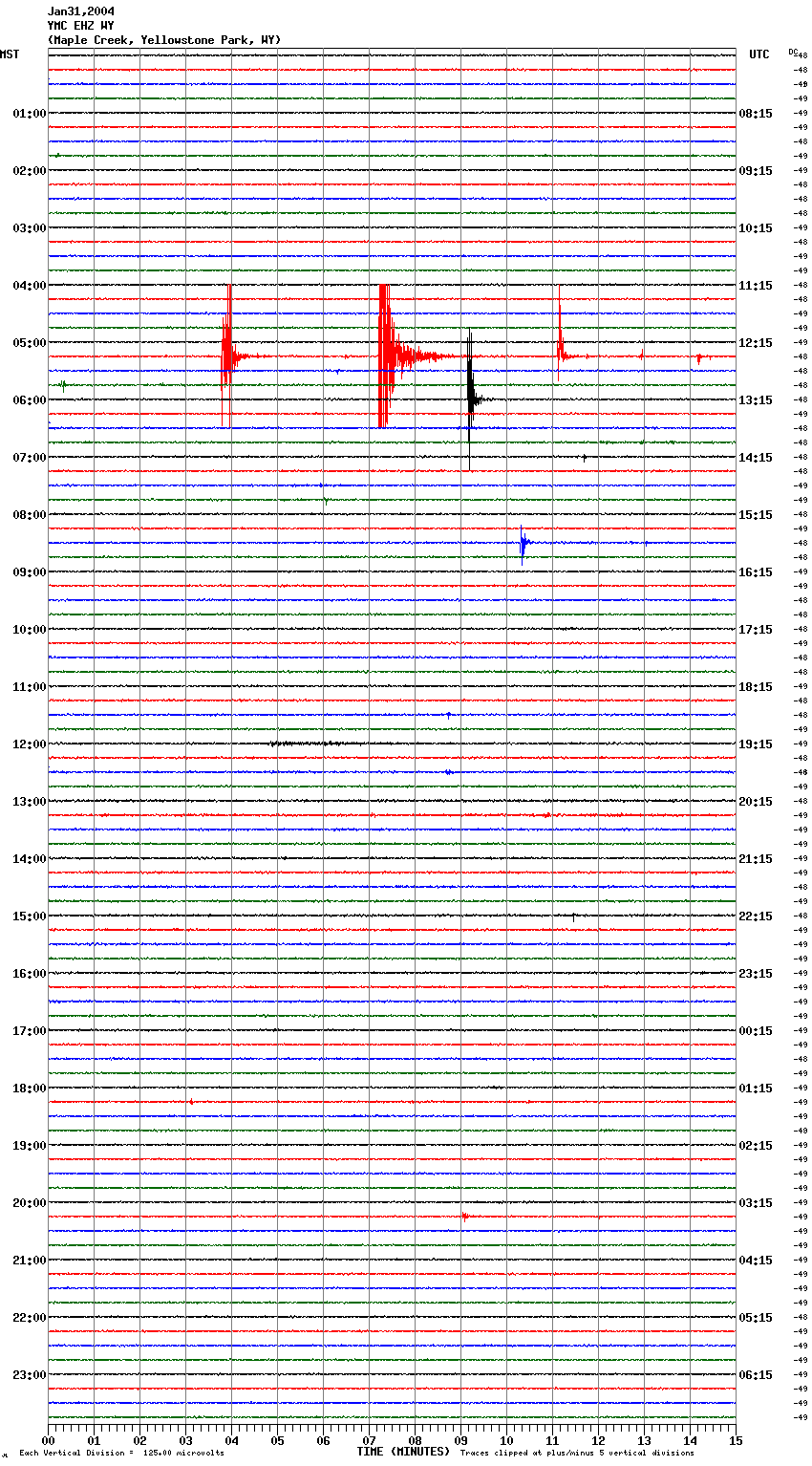Select the 07:00 MST time label
The image size is (812, 1466).
tap(30, 458)
